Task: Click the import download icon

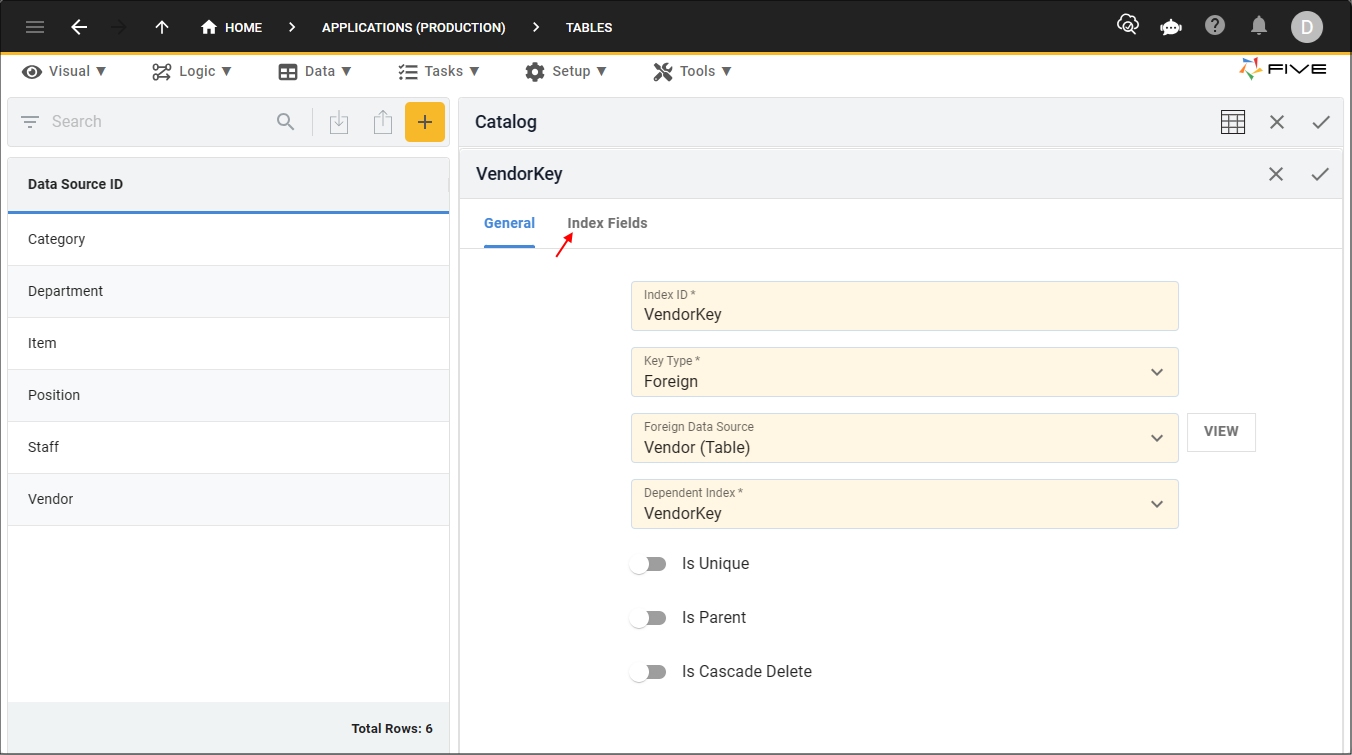Action: 339,122
